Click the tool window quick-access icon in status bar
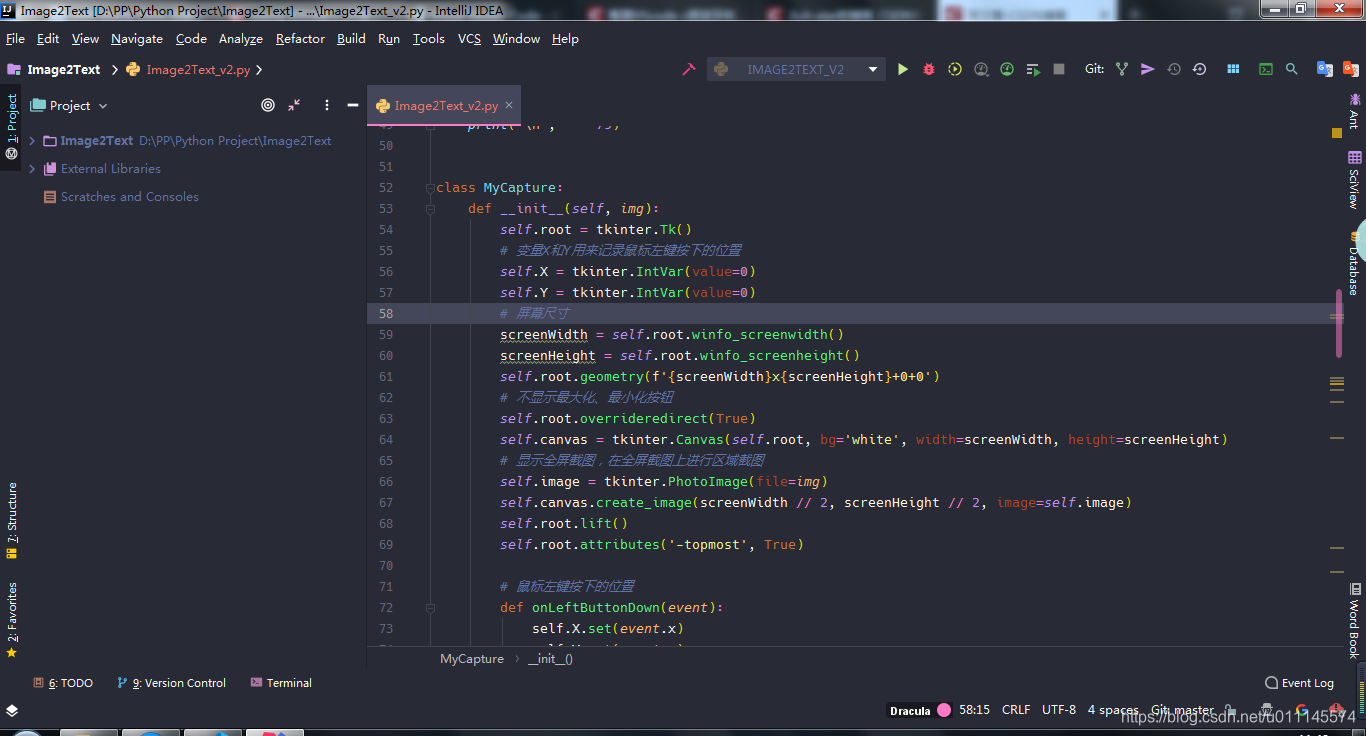 (x=11, y=710)
